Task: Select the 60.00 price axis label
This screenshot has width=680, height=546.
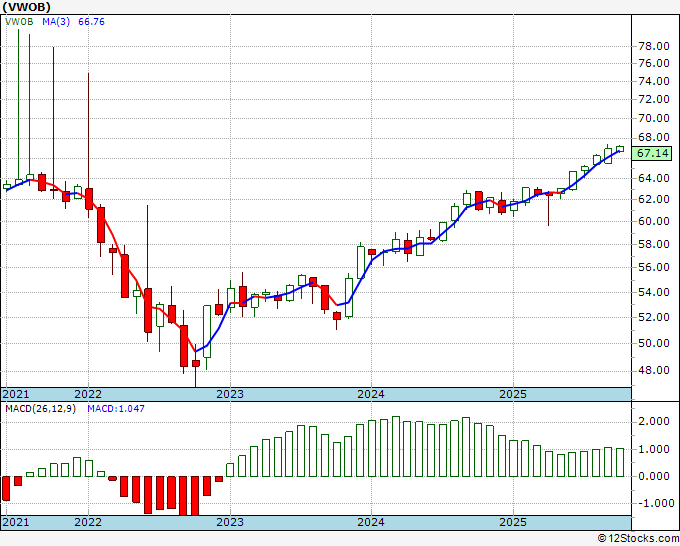Action: point(654,221)
